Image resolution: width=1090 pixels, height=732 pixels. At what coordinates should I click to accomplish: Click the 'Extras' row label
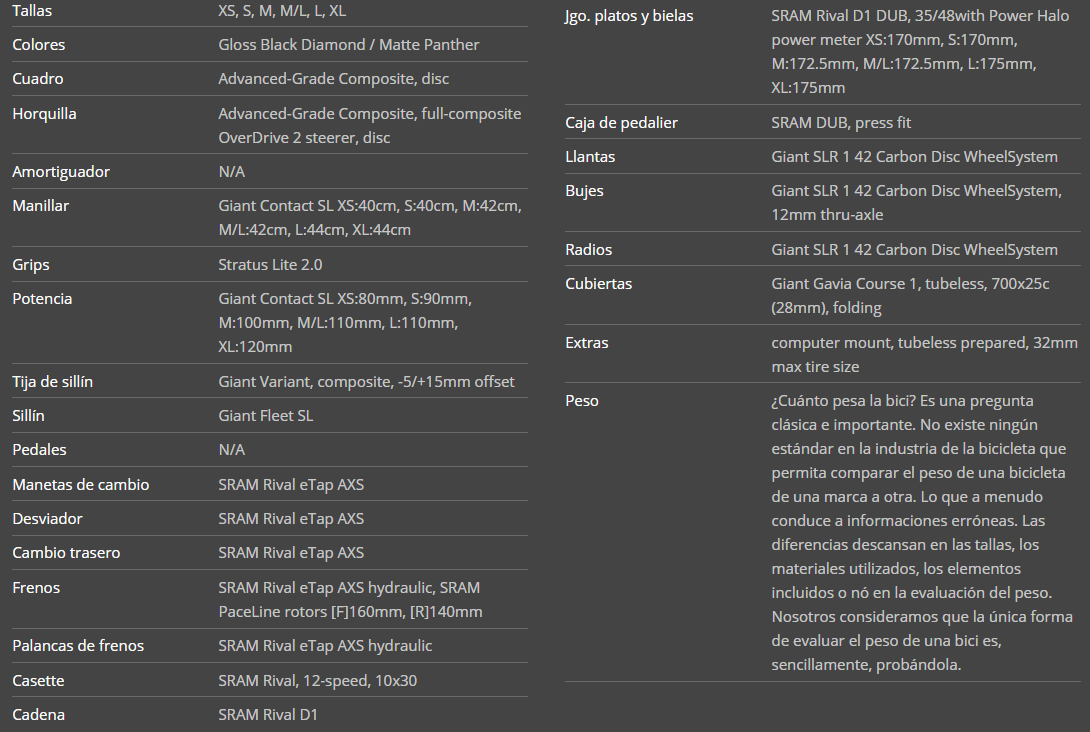coord(587,343)
